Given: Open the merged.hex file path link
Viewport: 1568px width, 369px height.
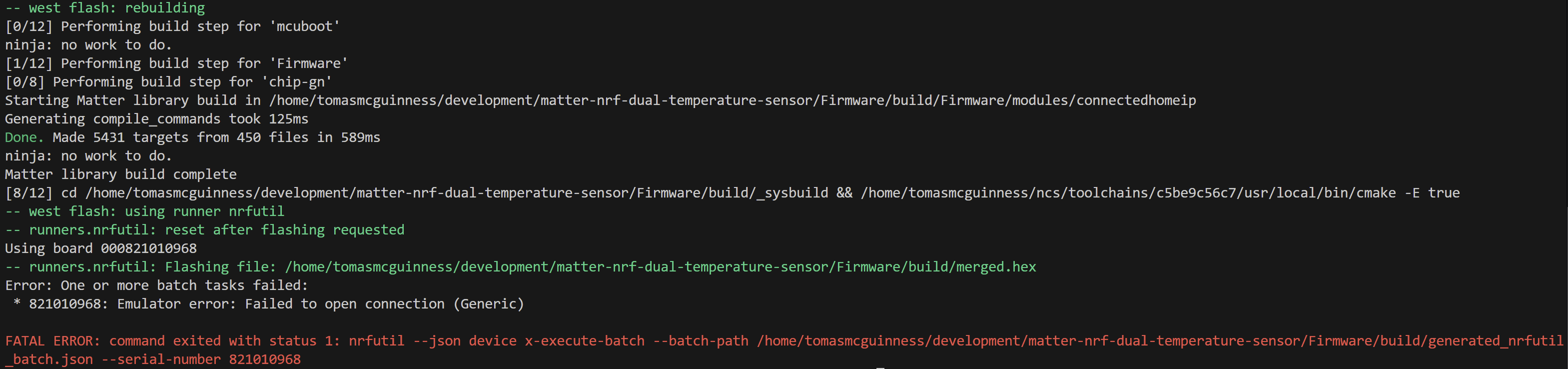Looking at the screenshot, I should [x=660, y=266].
